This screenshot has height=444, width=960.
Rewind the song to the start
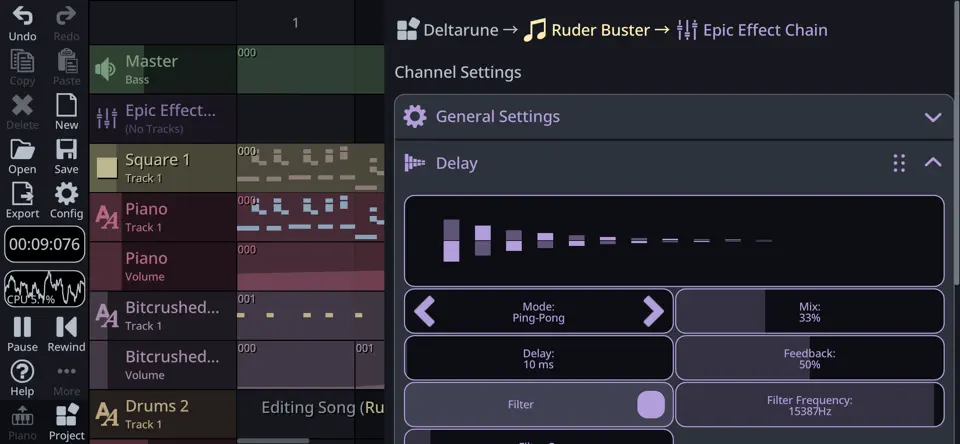66,327
